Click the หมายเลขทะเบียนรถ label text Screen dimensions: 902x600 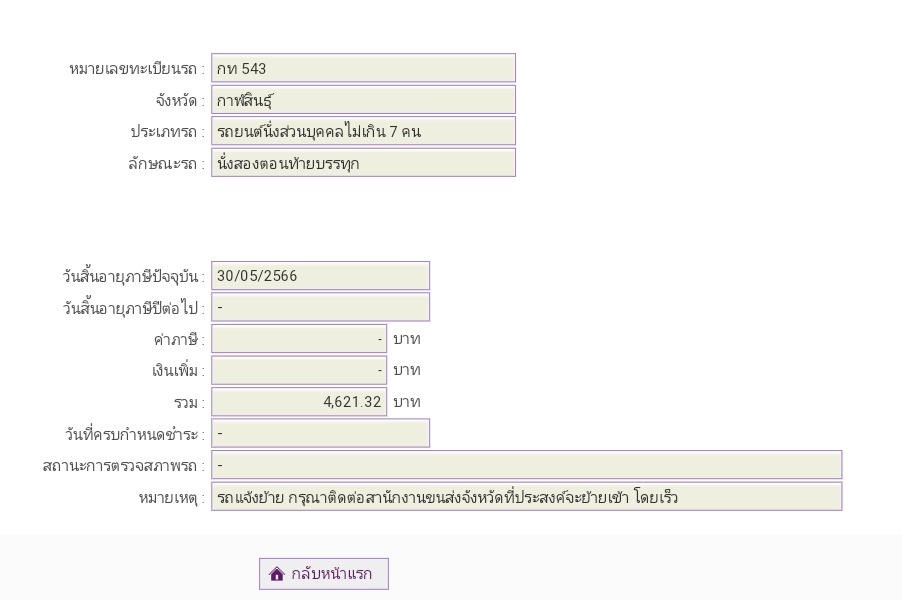[135, 69]
